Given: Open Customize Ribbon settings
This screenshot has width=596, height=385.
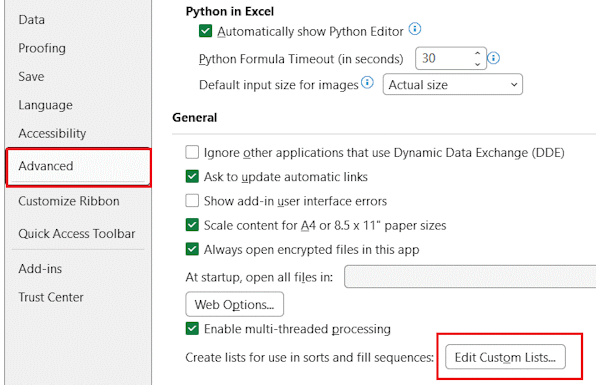Looking at the screenshot, I should pos(69,201).
